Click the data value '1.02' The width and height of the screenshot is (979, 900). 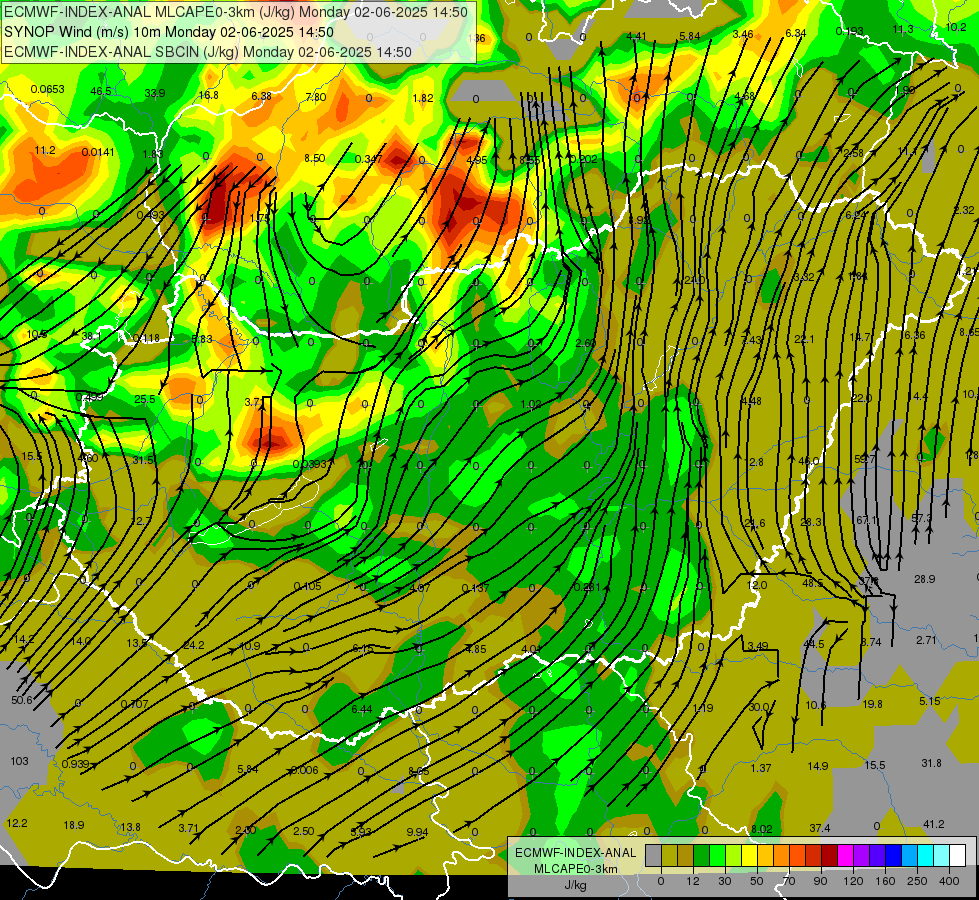(531, 404)
